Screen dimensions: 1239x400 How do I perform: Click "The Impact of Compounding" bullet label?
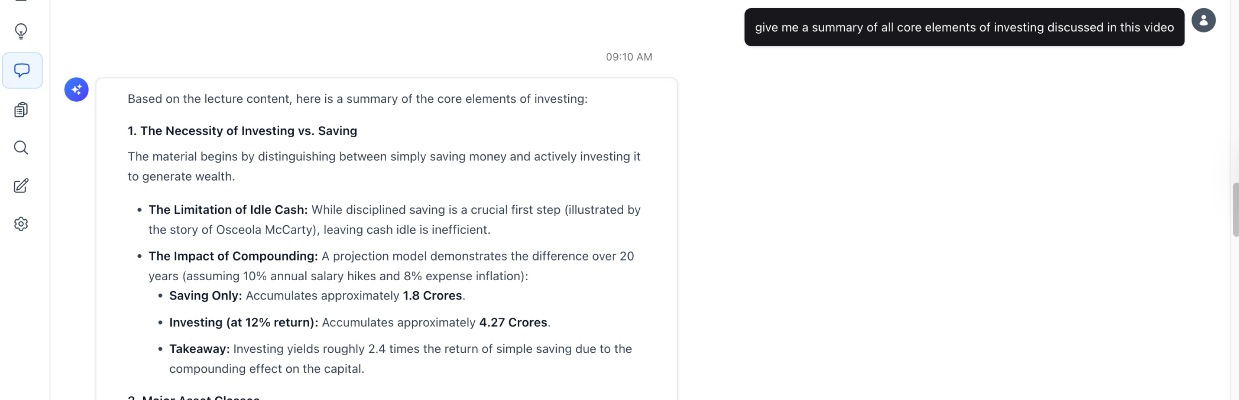(x=233, y=256)
